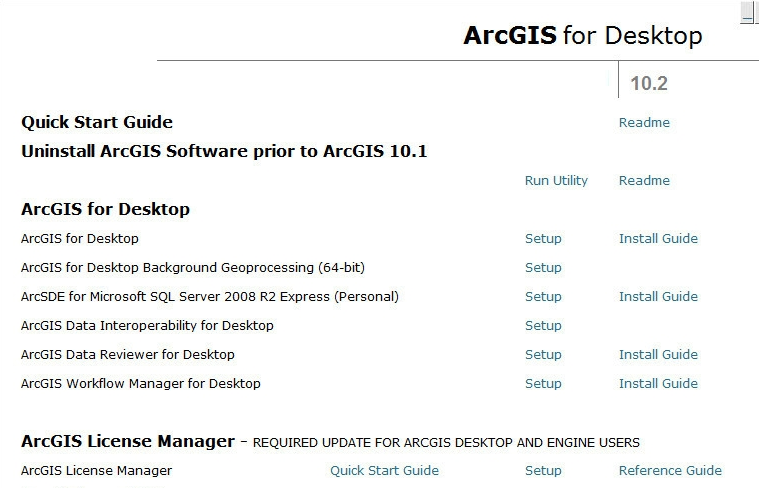Select the 'Quick Start Guide' heading text
The image size is (759, 488).
pos(97,122)
